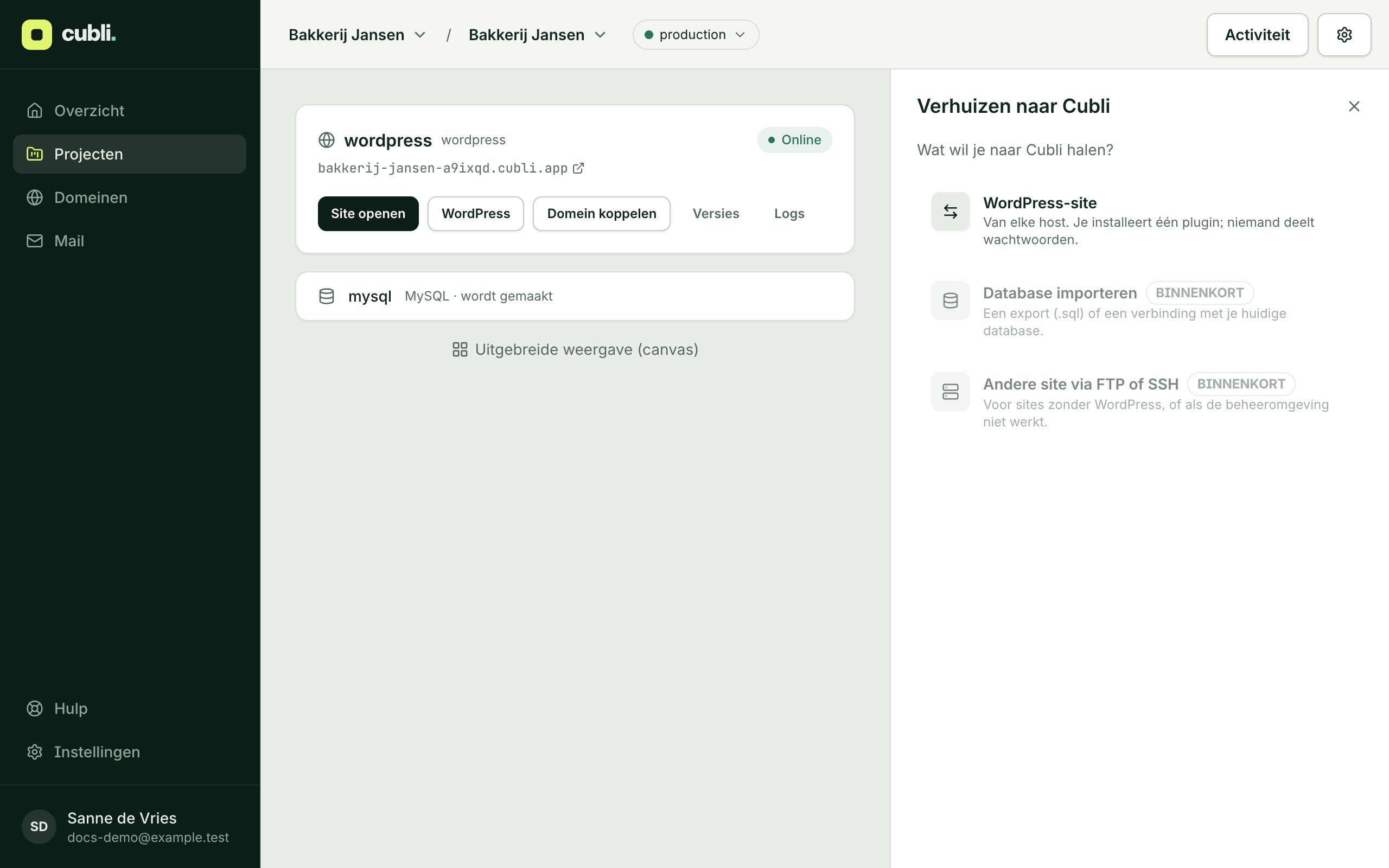
Task: Select the Database importeren option
Action: pyautogui.click(x=1140, y=310)
